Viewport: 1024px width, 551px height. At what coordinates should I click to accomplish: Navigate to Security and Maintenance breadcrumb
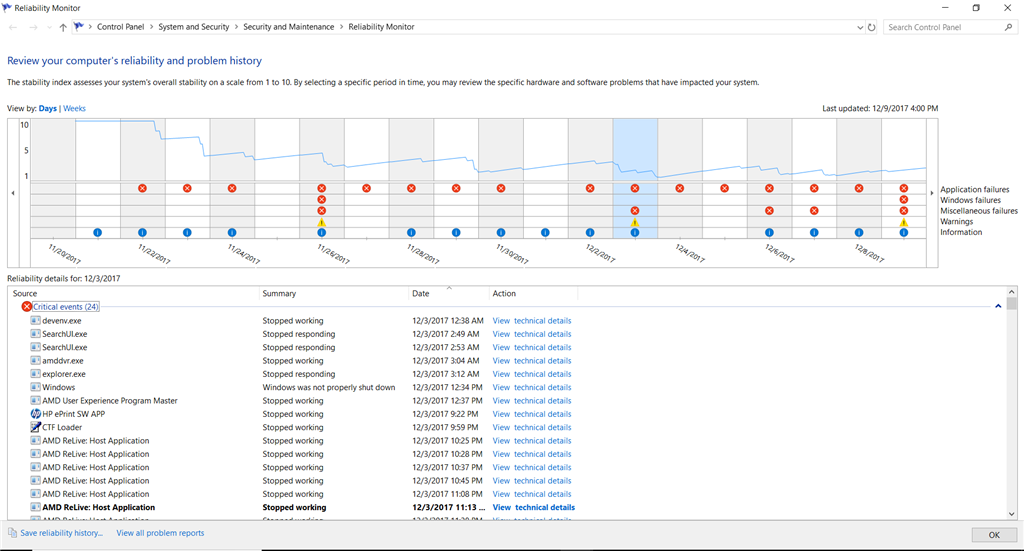289,27
